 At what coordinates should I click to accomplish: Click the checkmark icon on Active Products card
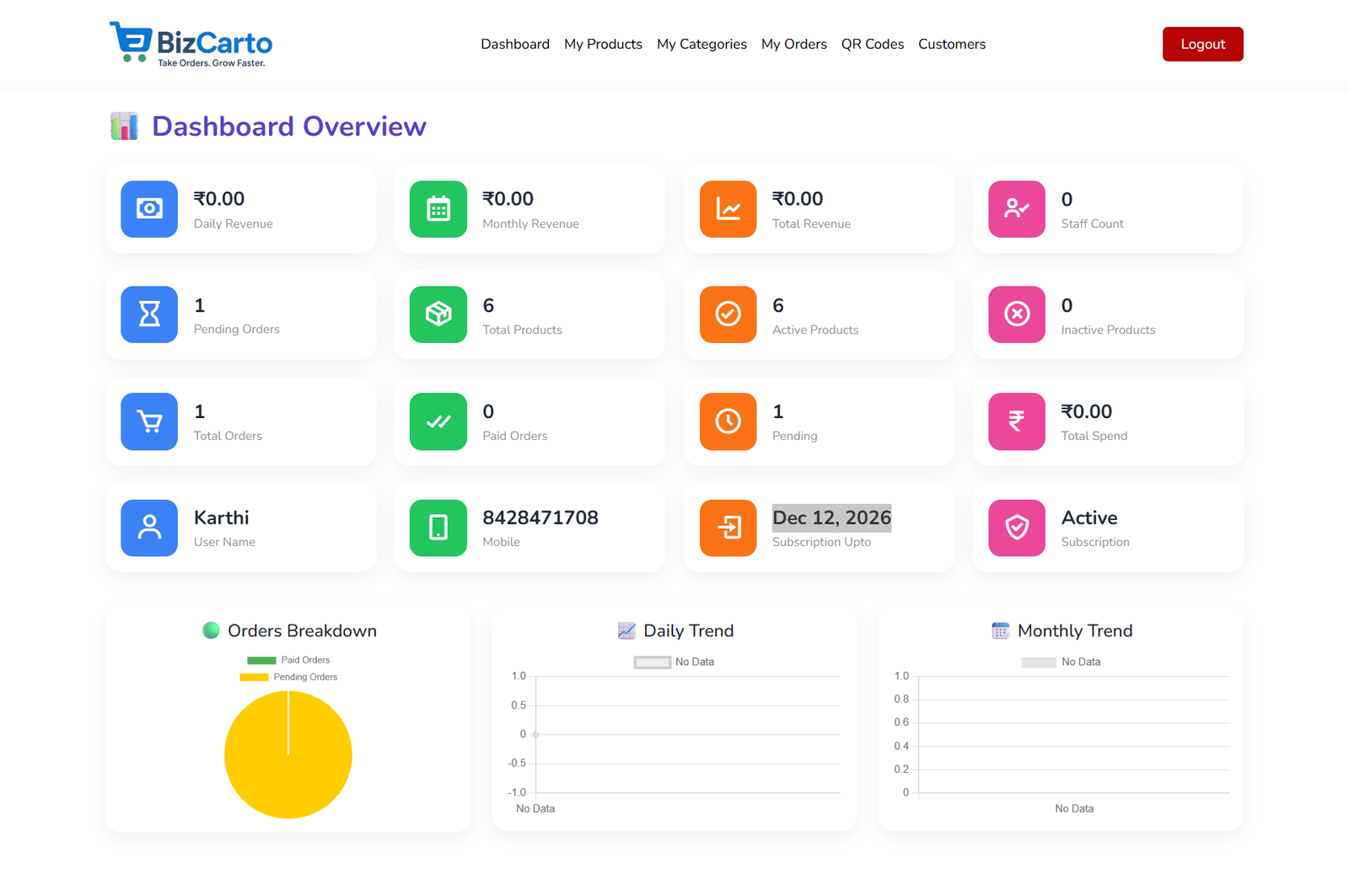point(727,315)
